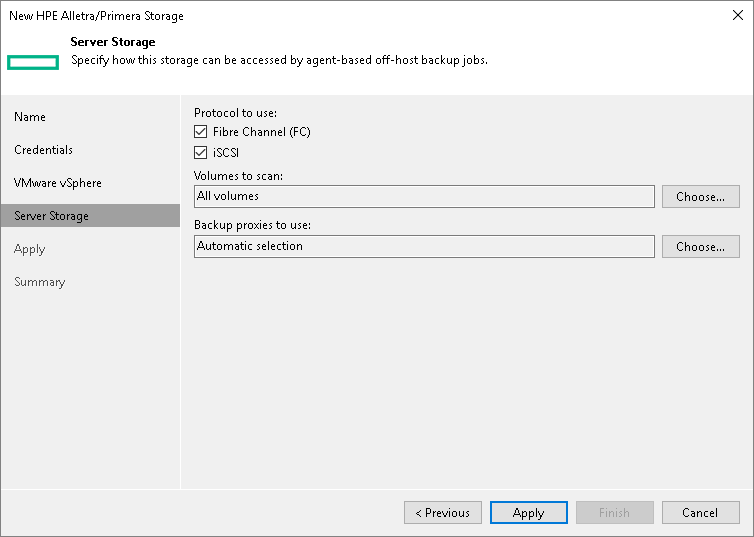This screenshot has width=754, height=537.
Task: Uncheck the Fibre Channel (FC) checkbox
Action: pyautogui.click(x=201, y=132)
